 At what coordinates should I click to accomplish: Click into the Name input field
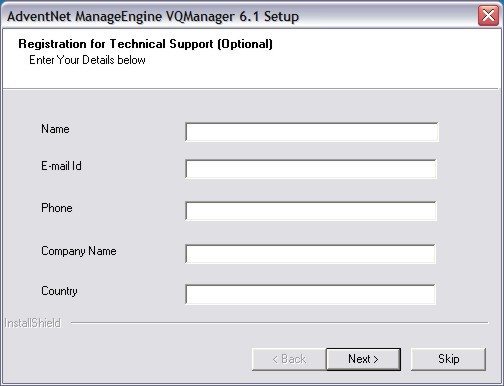pyautogui.click(x=312, y=132)
